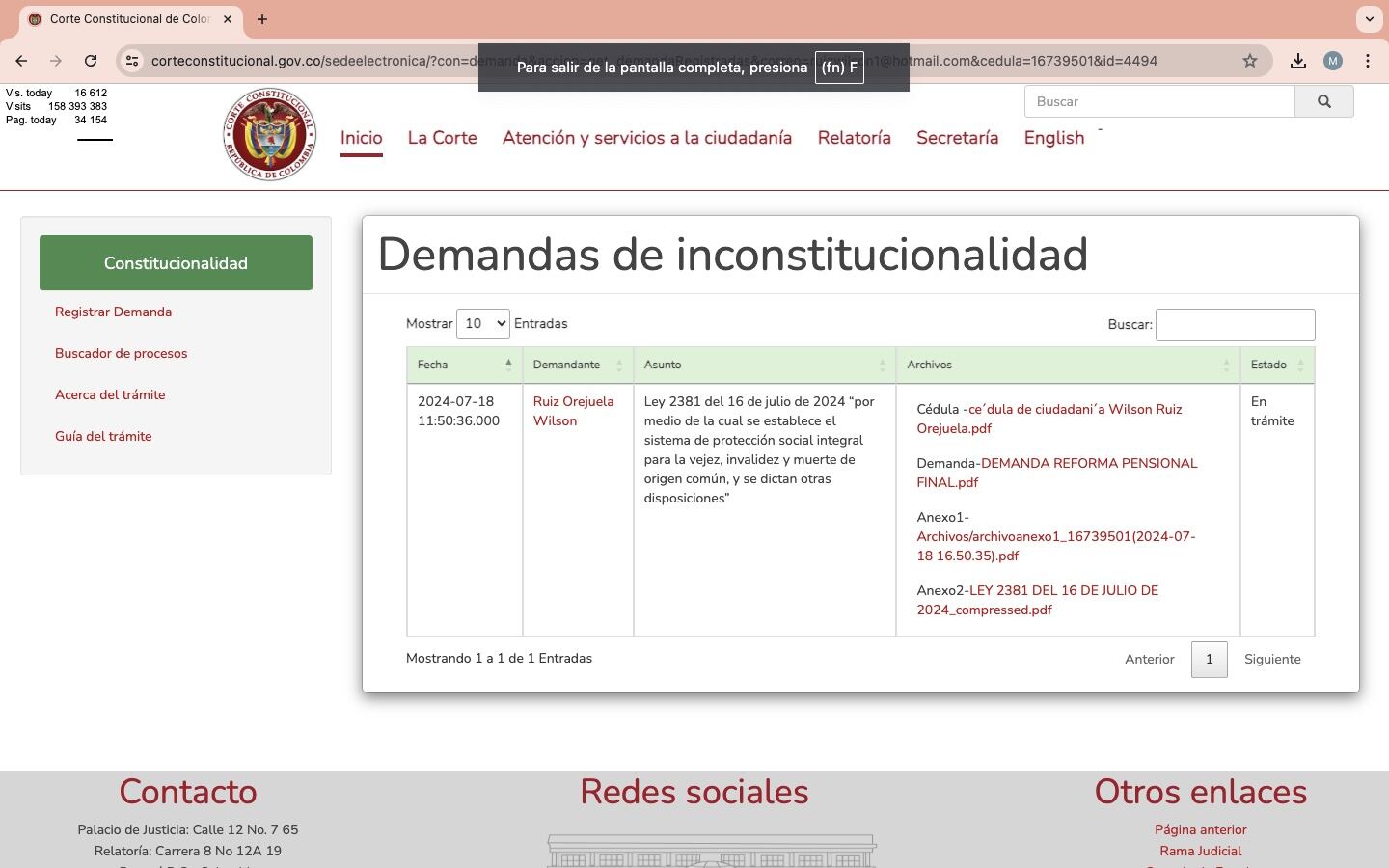The height and width of the screenshot is (868, 1389).
Task: Reload the page using the refresh icon
Action: [91, 61]
